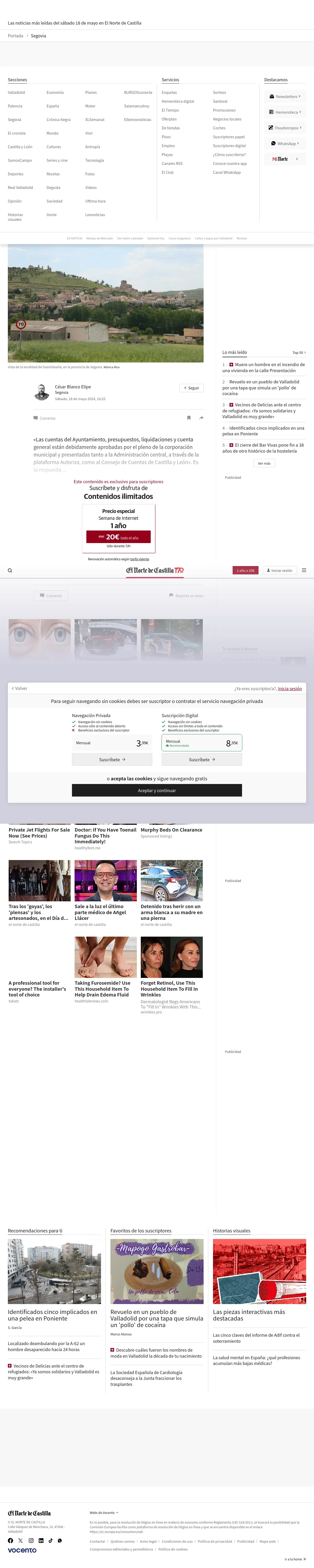Screen dimensions: 314x1568
Task: Open the Segovia breadcrumb link
Action: coord(38,36)
